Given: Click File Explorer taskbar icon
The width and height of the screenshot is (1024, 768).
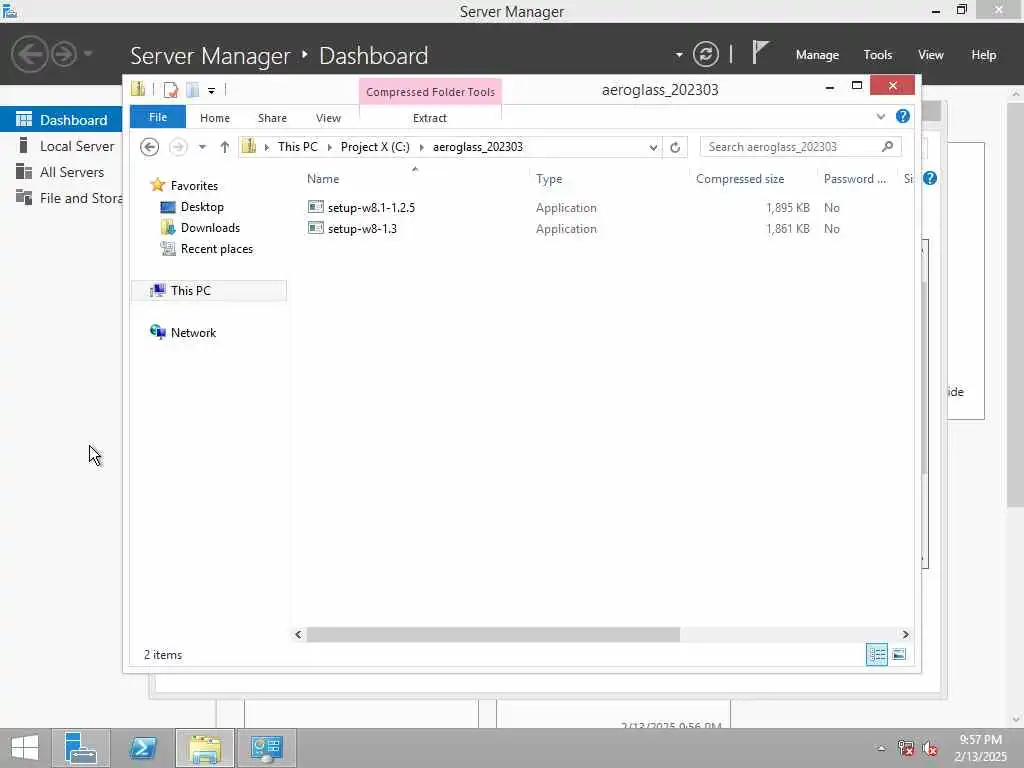Looking at the screenshot, I should [204, 748].
